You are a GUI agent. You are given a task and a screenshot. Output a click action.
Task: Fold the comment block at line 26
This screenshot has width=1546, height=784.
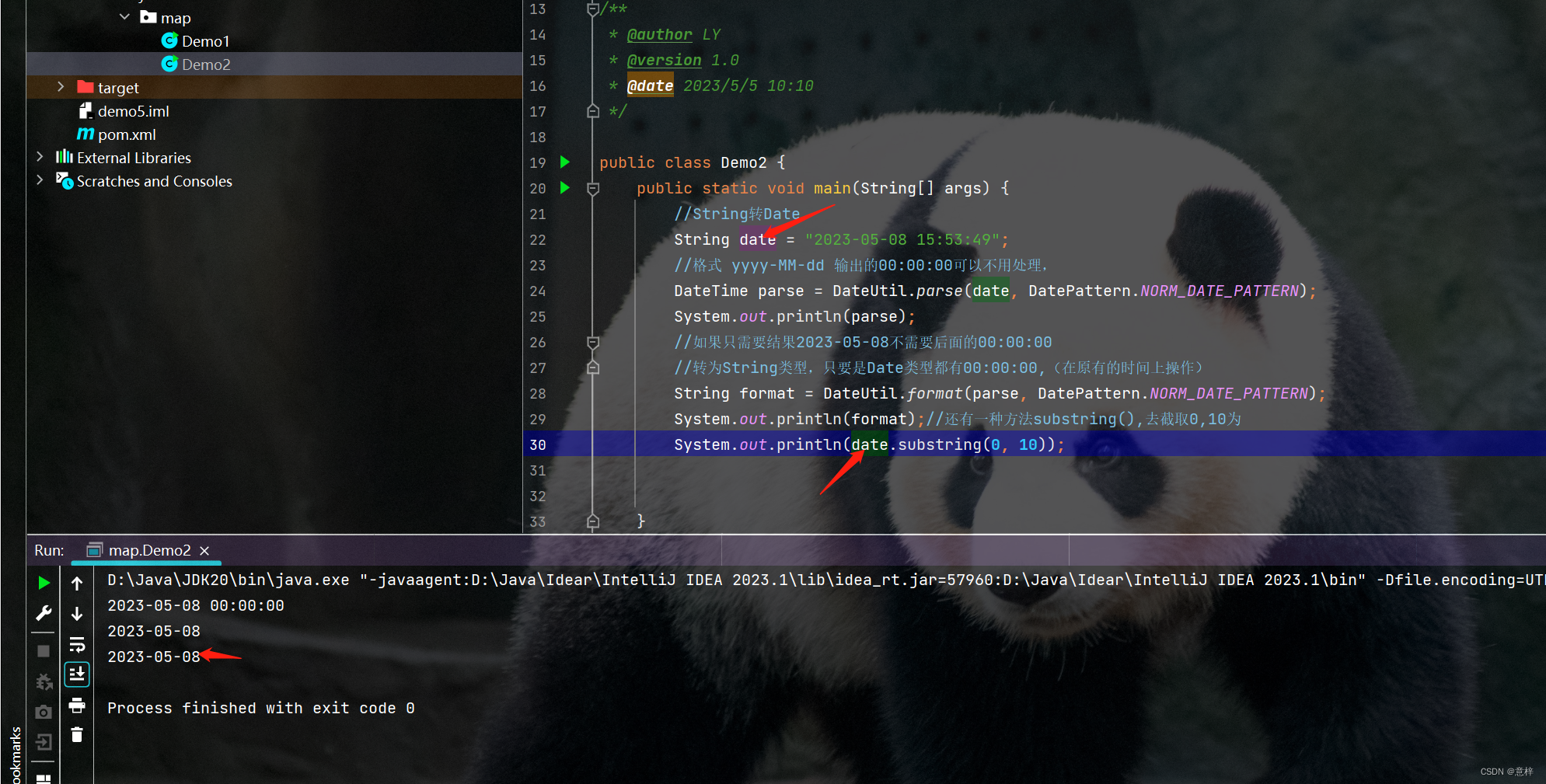(x=593, y=342)
